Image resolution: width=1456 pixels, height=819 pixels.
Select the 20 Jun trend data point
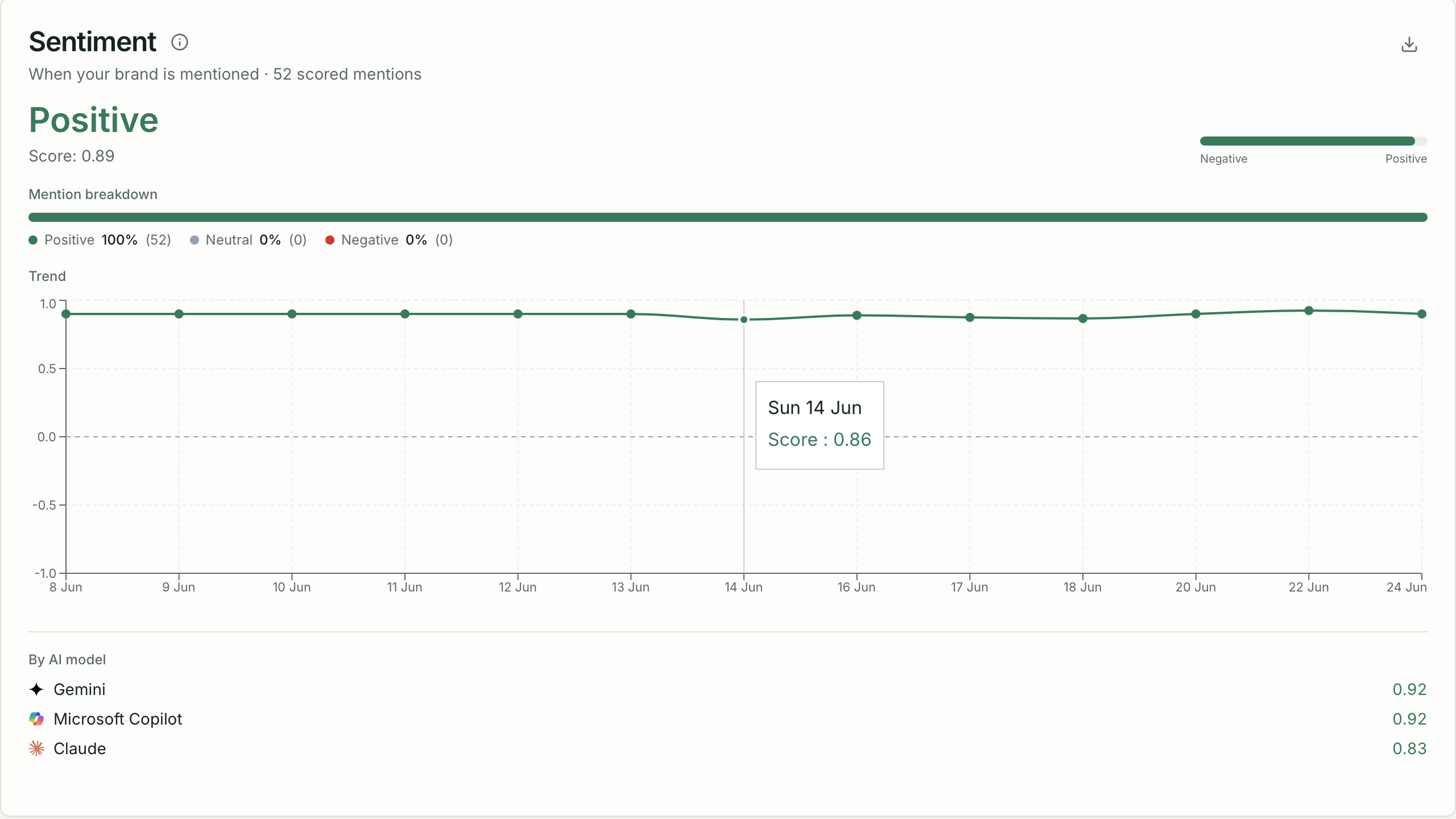[x=1196, y=314]
